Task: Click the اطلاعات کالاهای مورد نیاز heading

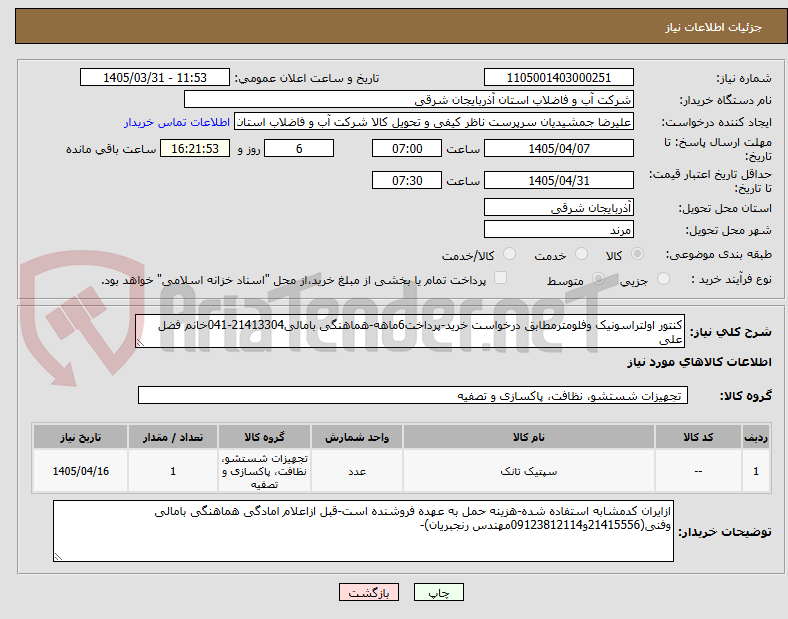Action: coord(699,362)
